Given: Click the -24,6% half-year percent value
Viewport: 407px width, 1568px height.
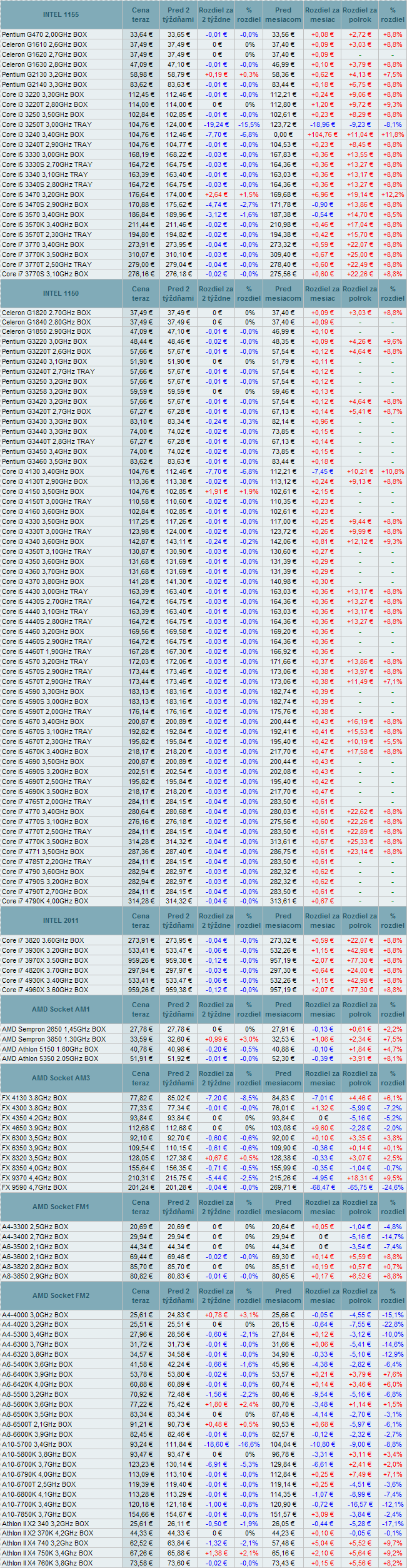Looking at the screenshot, I should click(x=393, y=1188).
